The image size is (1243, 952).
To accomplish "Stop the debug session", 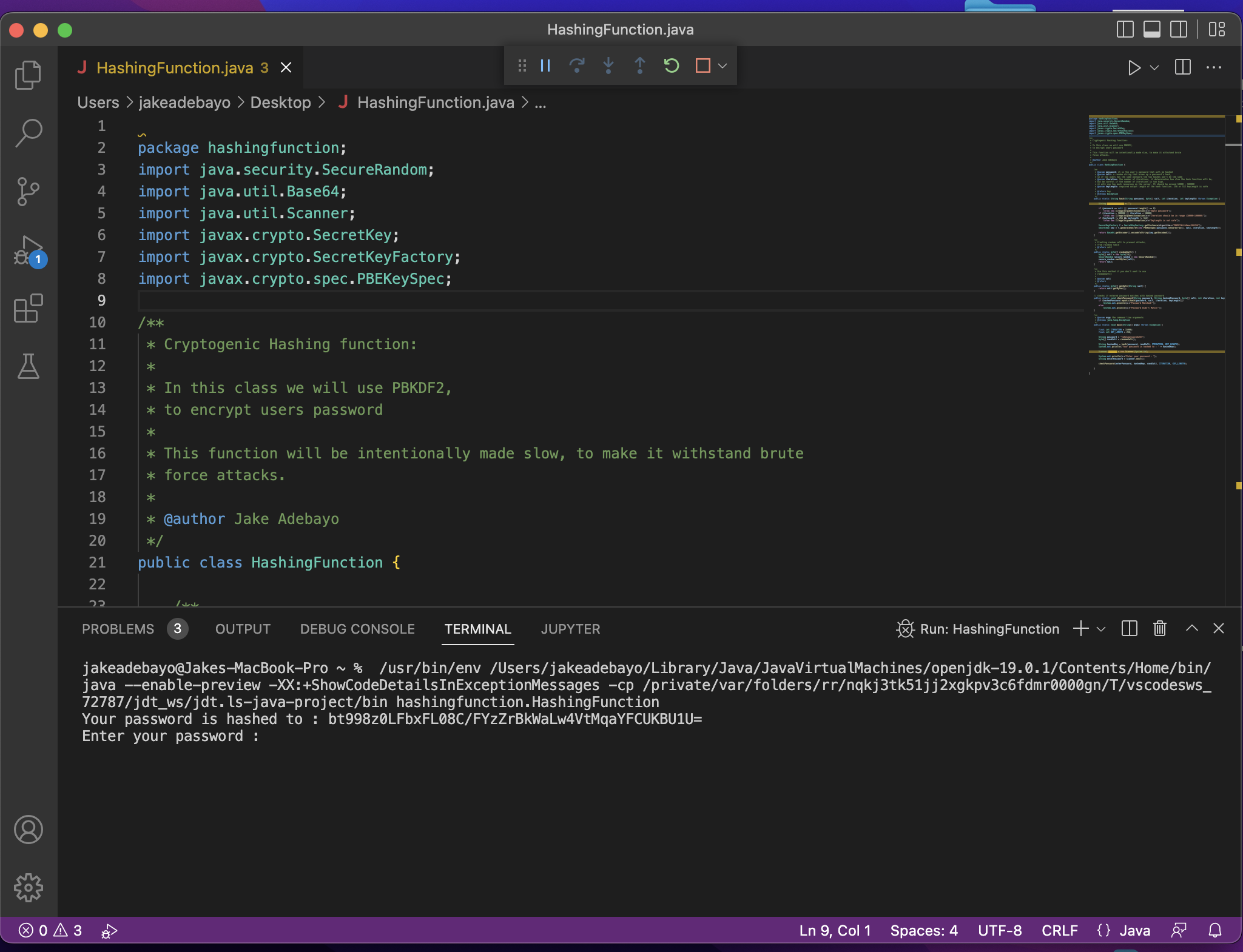I will 703,65.
